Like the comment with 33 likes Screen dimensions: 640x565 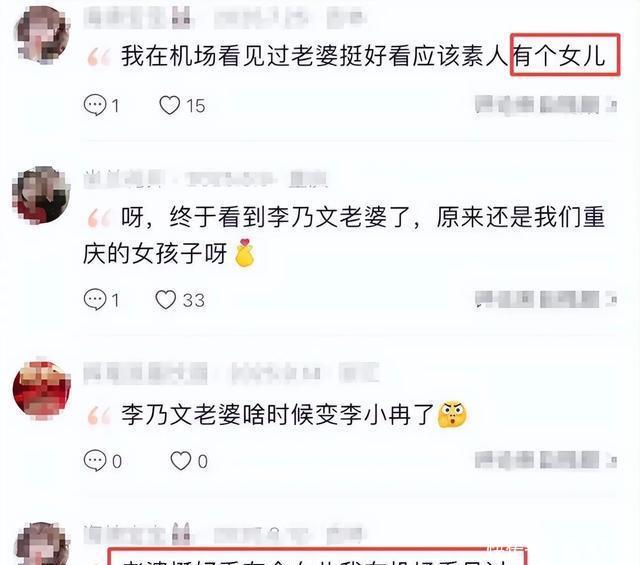180,300
